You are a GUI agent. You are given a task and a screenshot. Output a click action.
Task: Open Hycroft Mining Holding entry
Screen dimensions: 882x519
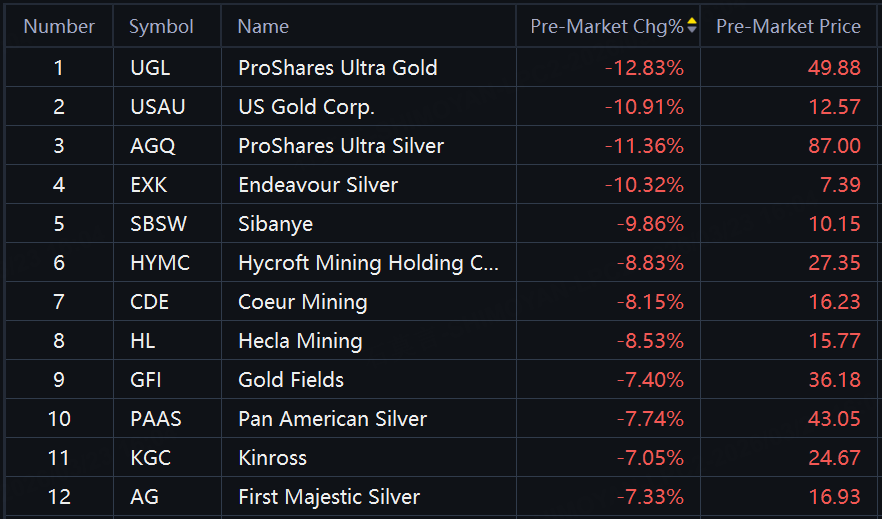(367, 263)
